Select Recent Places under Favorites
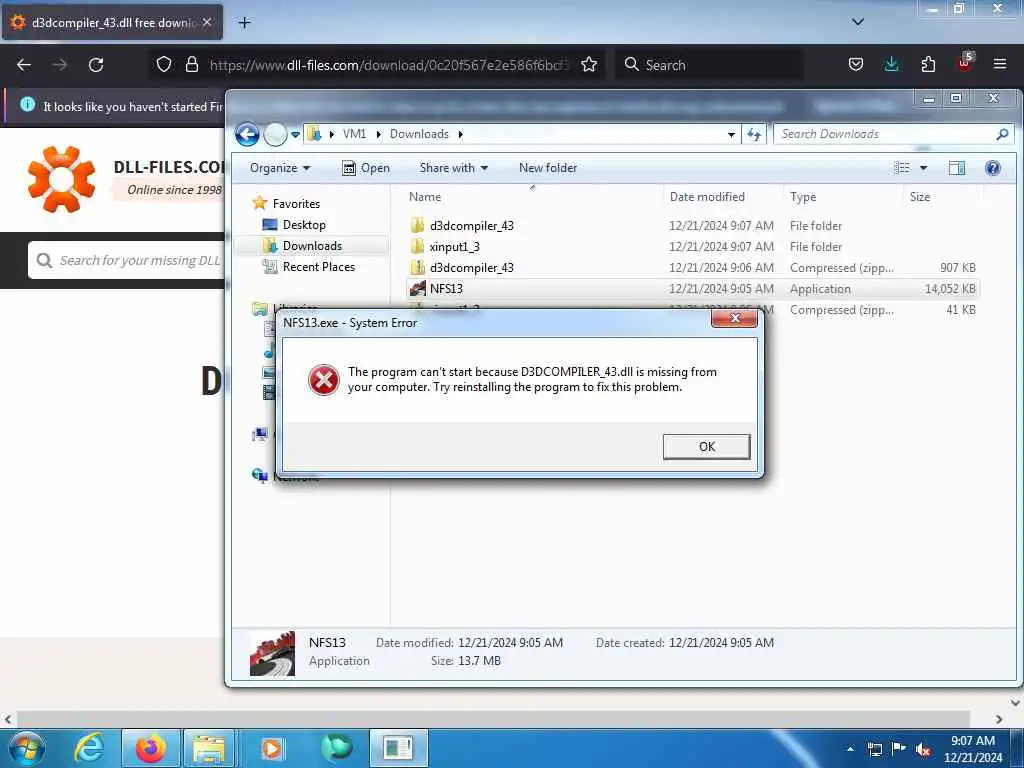This screenshot has height=768, width=1024. tap(319, 266)
